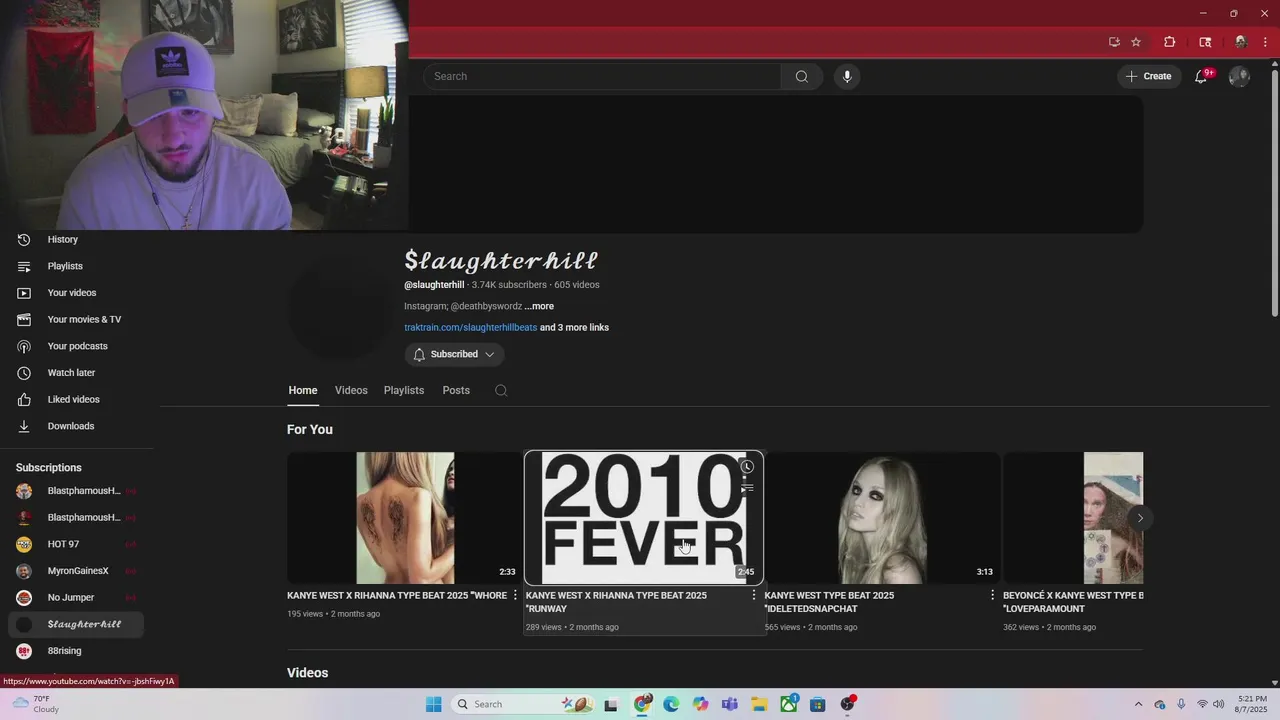Open the weather widget showing 70°F
Viewport: 1280px width, 720px height.
pos(38,704)
